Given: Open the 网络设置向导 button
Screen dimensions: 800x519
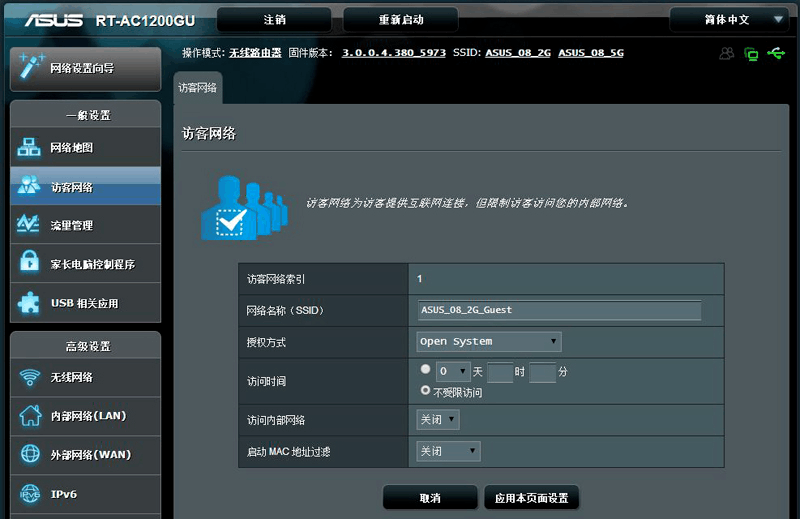Looking at the screenshot, I should point(86,69).
